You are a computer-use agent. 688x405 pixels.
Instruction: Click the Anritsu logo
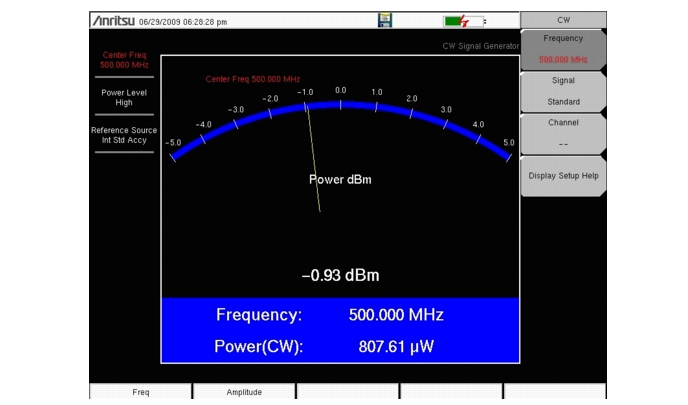[x=113, y=21]
